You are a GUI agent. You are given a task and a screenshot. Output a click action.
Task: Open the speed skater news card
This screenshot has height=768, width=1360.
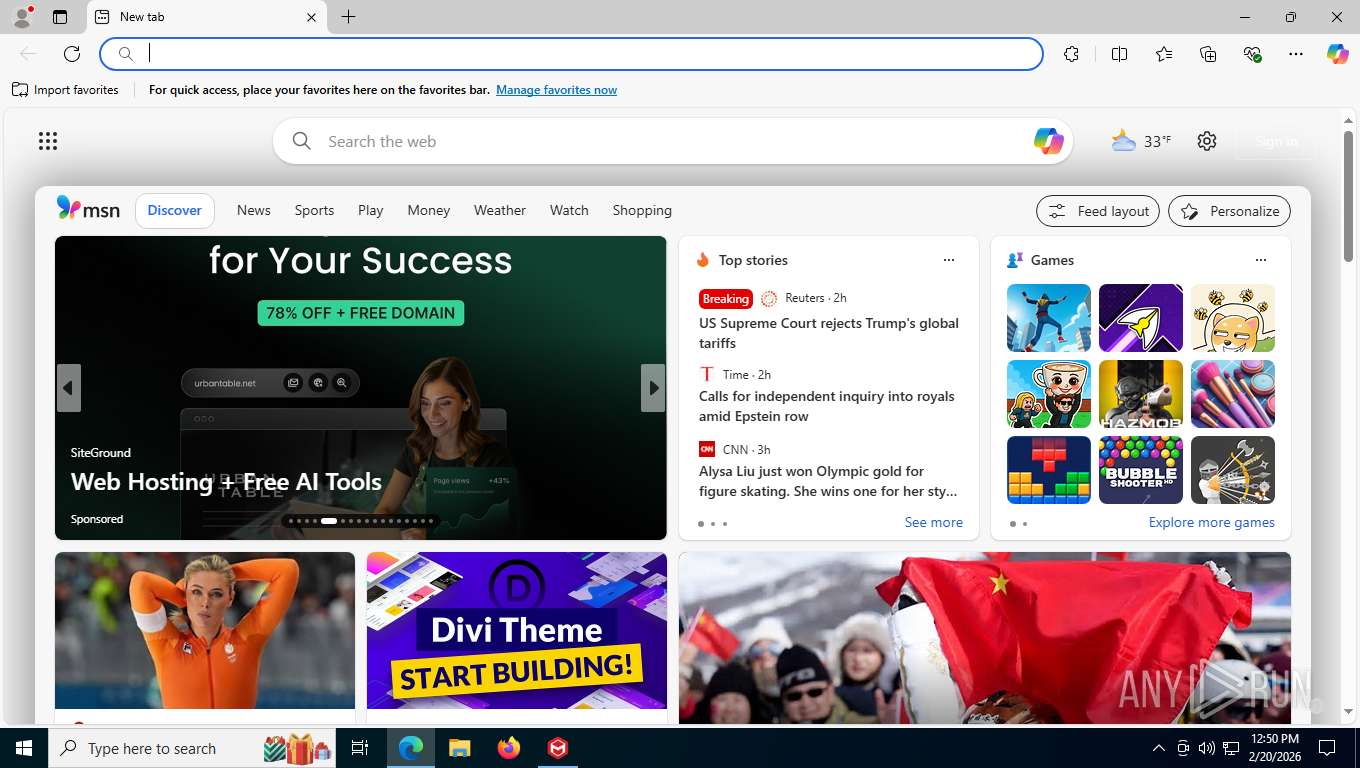pyautogui.click(x=205, y=637)
